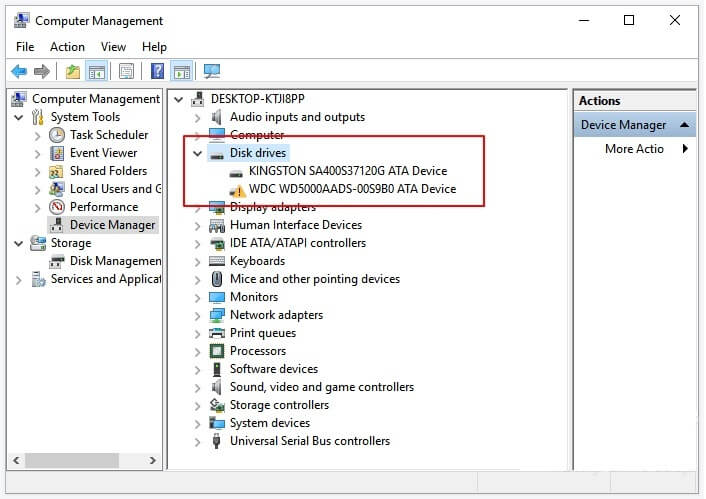Open the Action menu

click(67, 47)
